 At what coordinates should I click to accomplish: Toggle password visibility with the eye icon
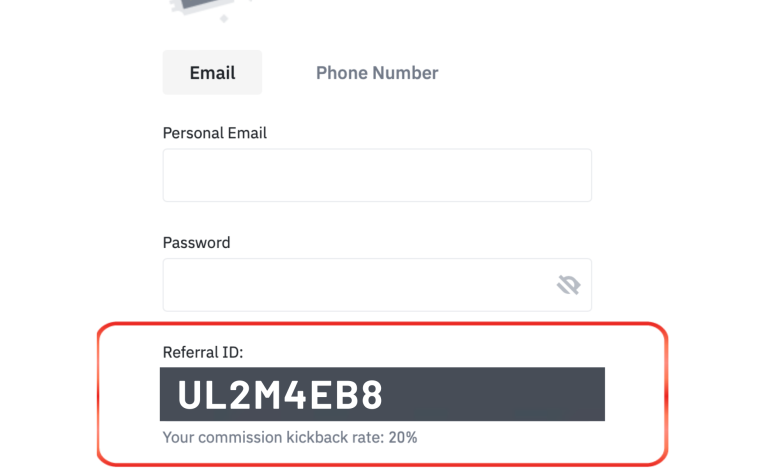[x=568, y=285]
